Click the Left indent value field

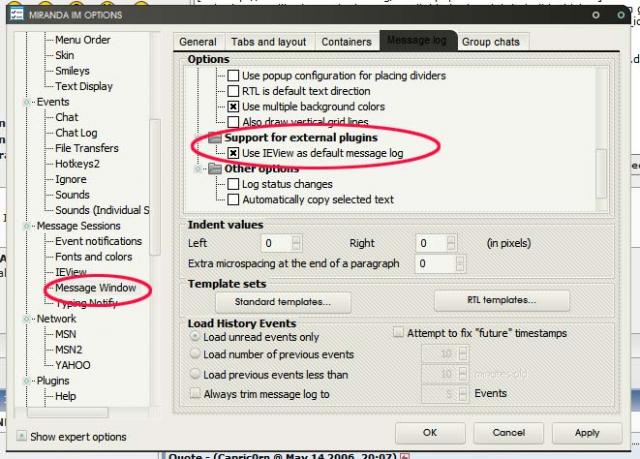[277, 243]
